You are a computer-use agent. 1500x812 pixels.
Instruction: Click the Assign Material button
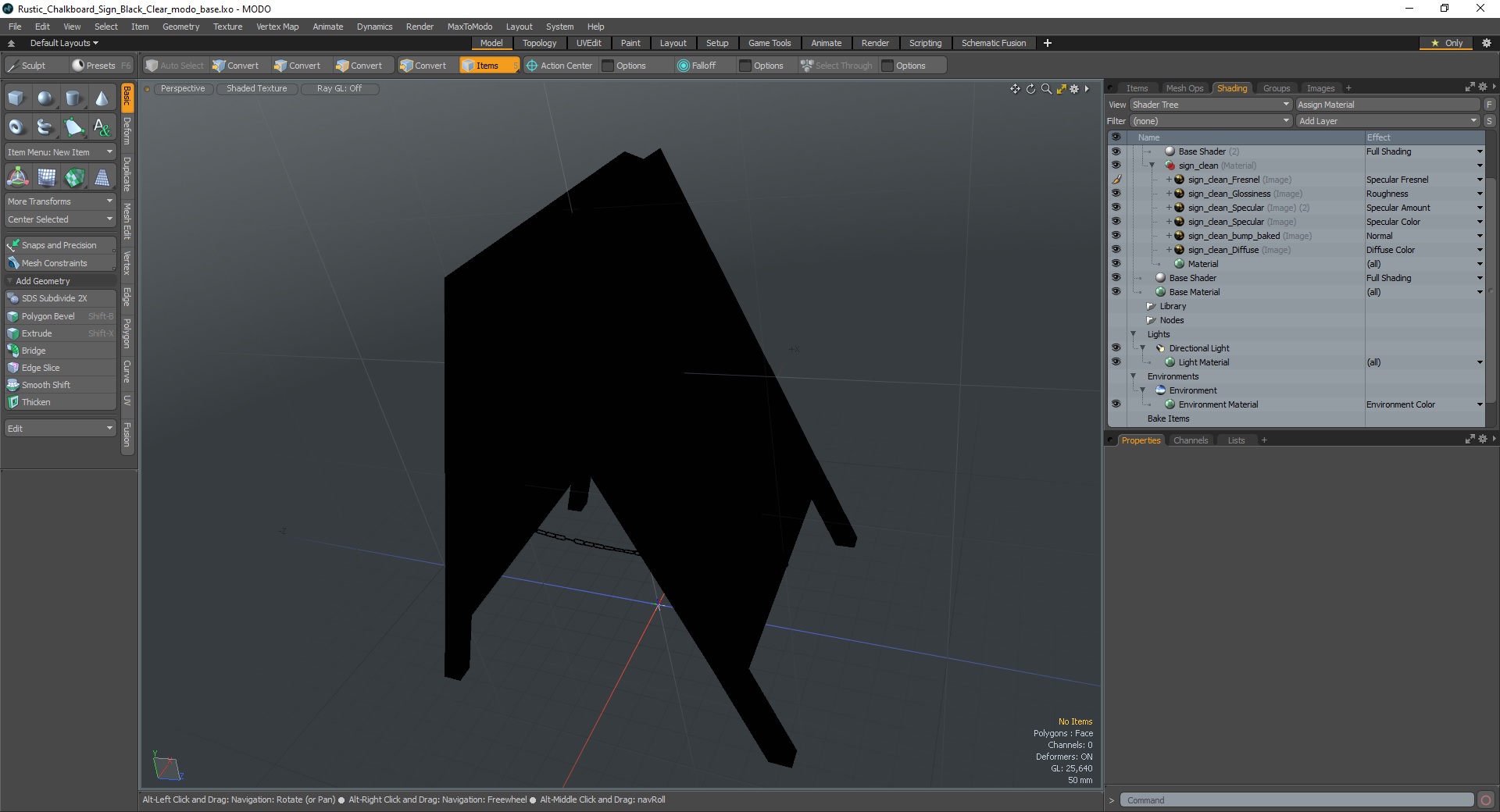click(x=1387, y=105)
